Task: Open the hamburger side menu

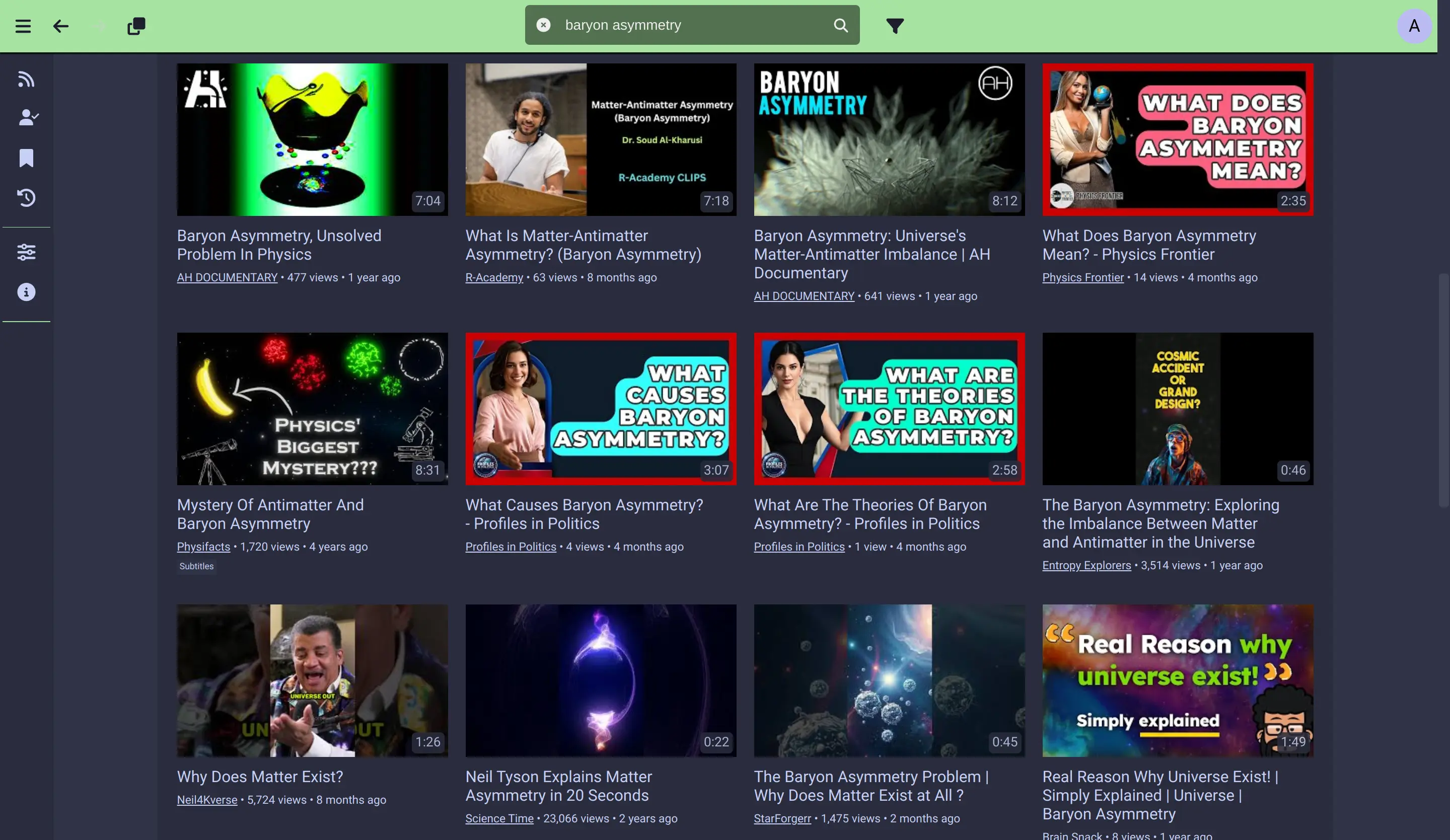Action: [x=23, y=26]
